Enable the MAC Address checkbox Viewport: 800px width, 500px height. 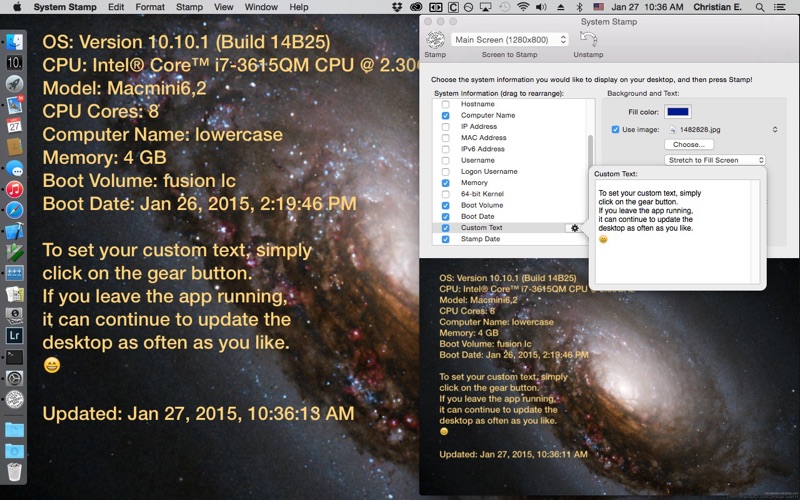tap(445, 138)
